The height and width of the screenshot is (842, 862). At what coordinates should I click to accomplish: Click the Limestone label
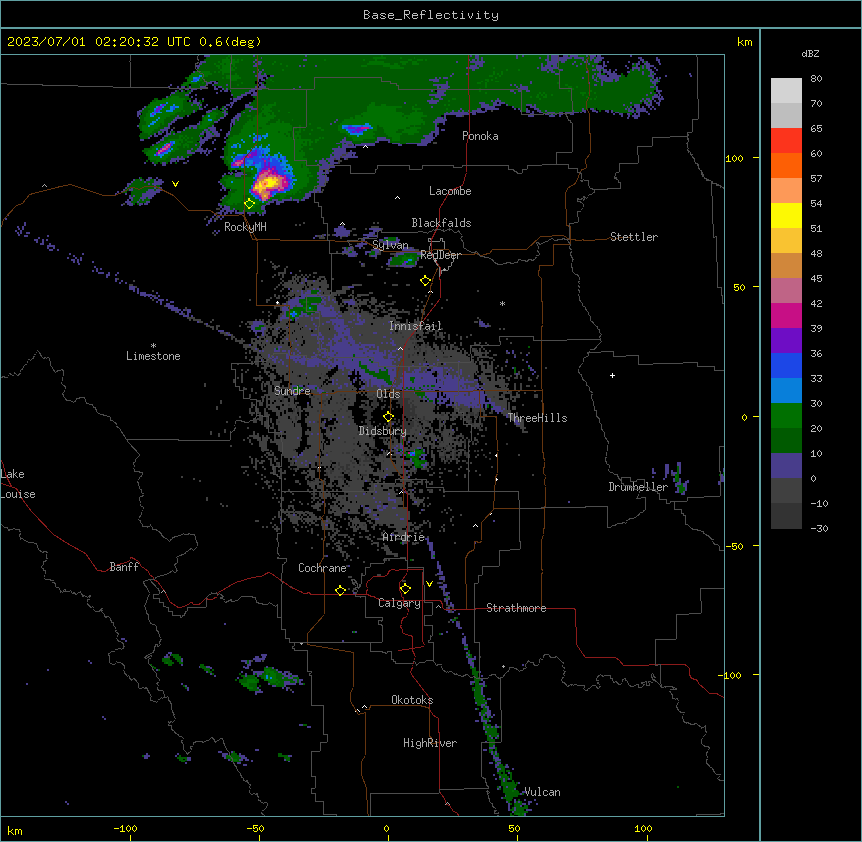[x=153, y=356]
